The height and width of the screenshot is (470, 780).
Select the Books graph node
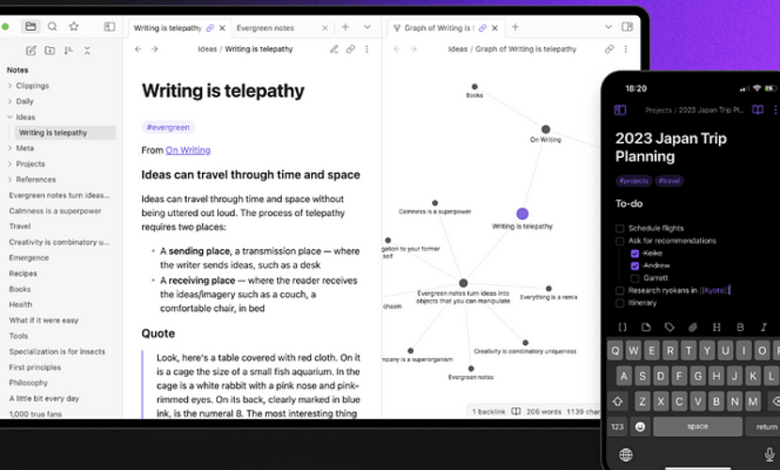tap(475, 87)
